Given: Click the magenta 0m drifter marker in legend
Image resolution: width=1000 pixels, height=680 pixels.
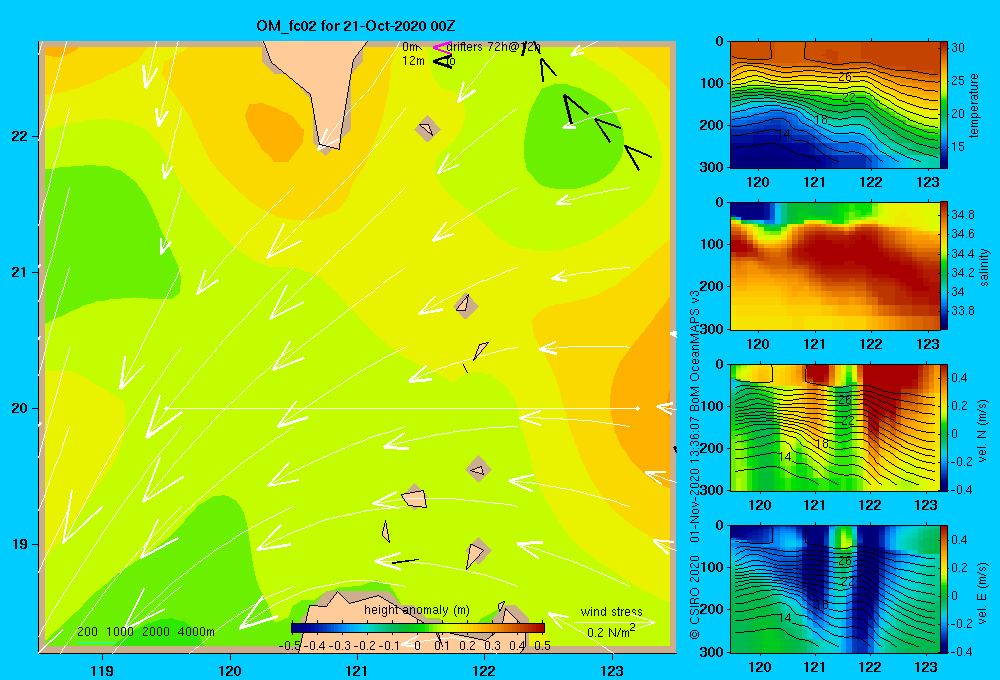Looking at the screenshot, I should [442, 47].
